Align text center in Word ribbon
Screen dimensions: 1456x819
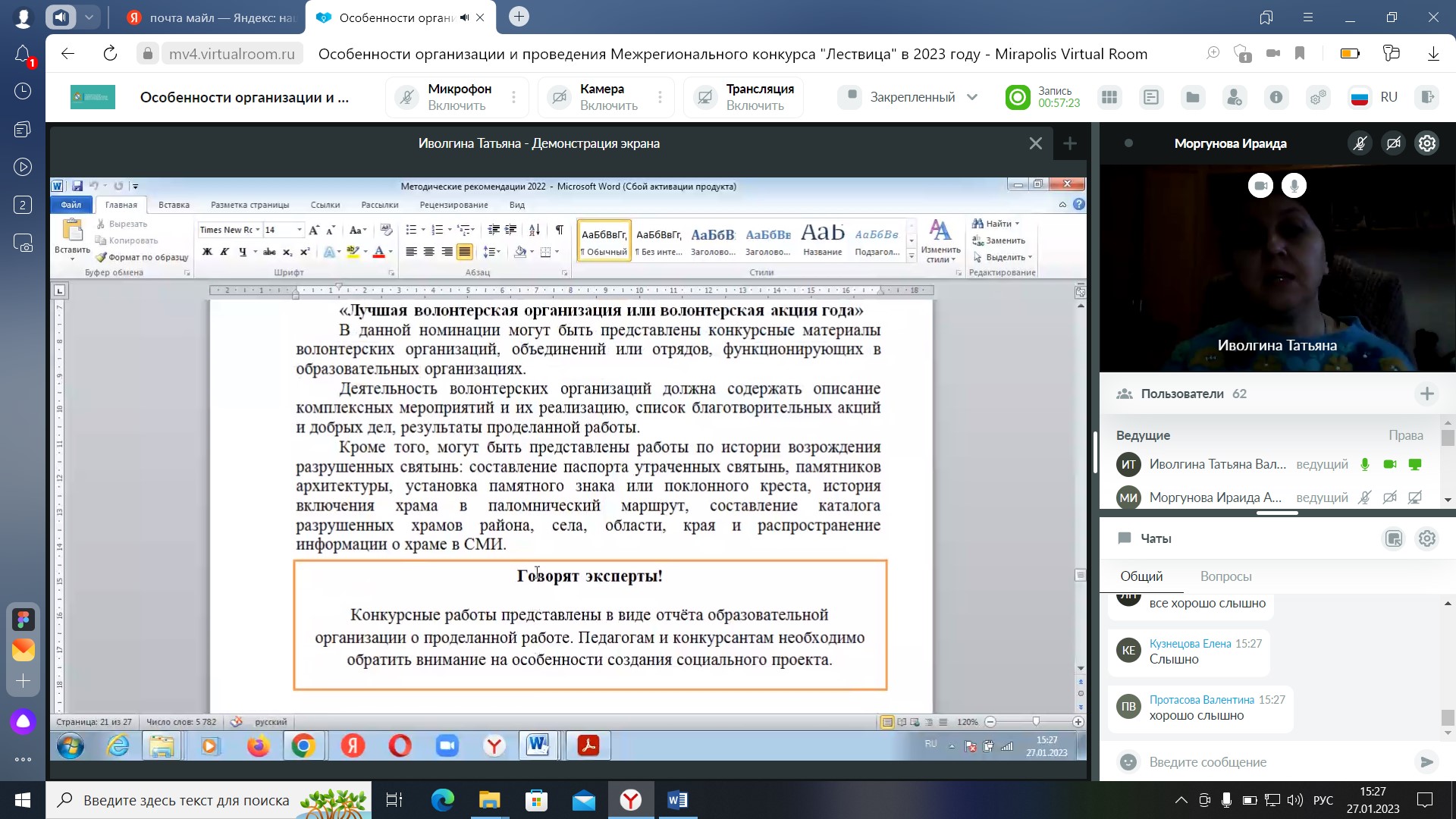click(428, 252)
